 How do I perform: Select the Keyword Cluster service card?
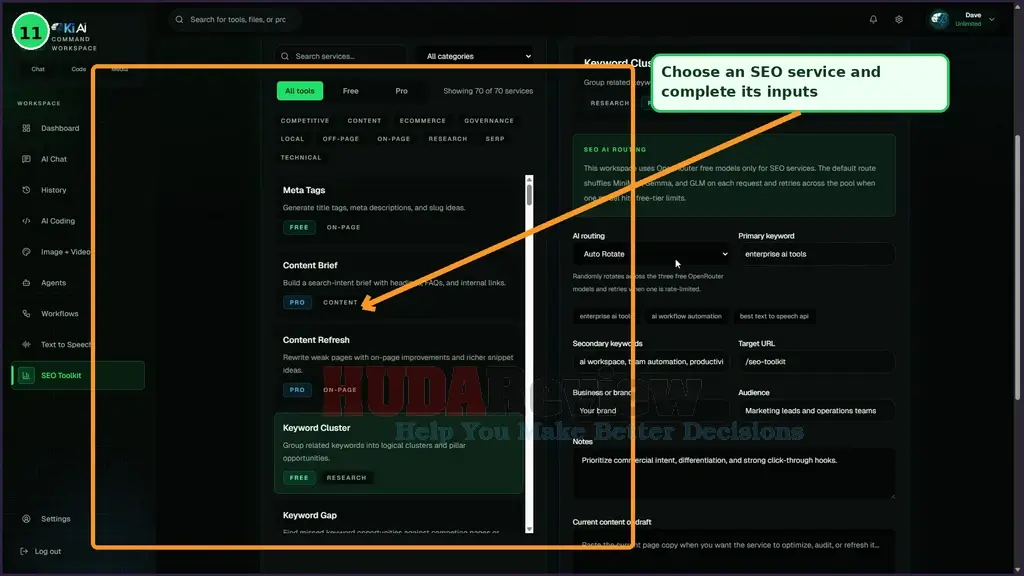(x=399, y=453)
